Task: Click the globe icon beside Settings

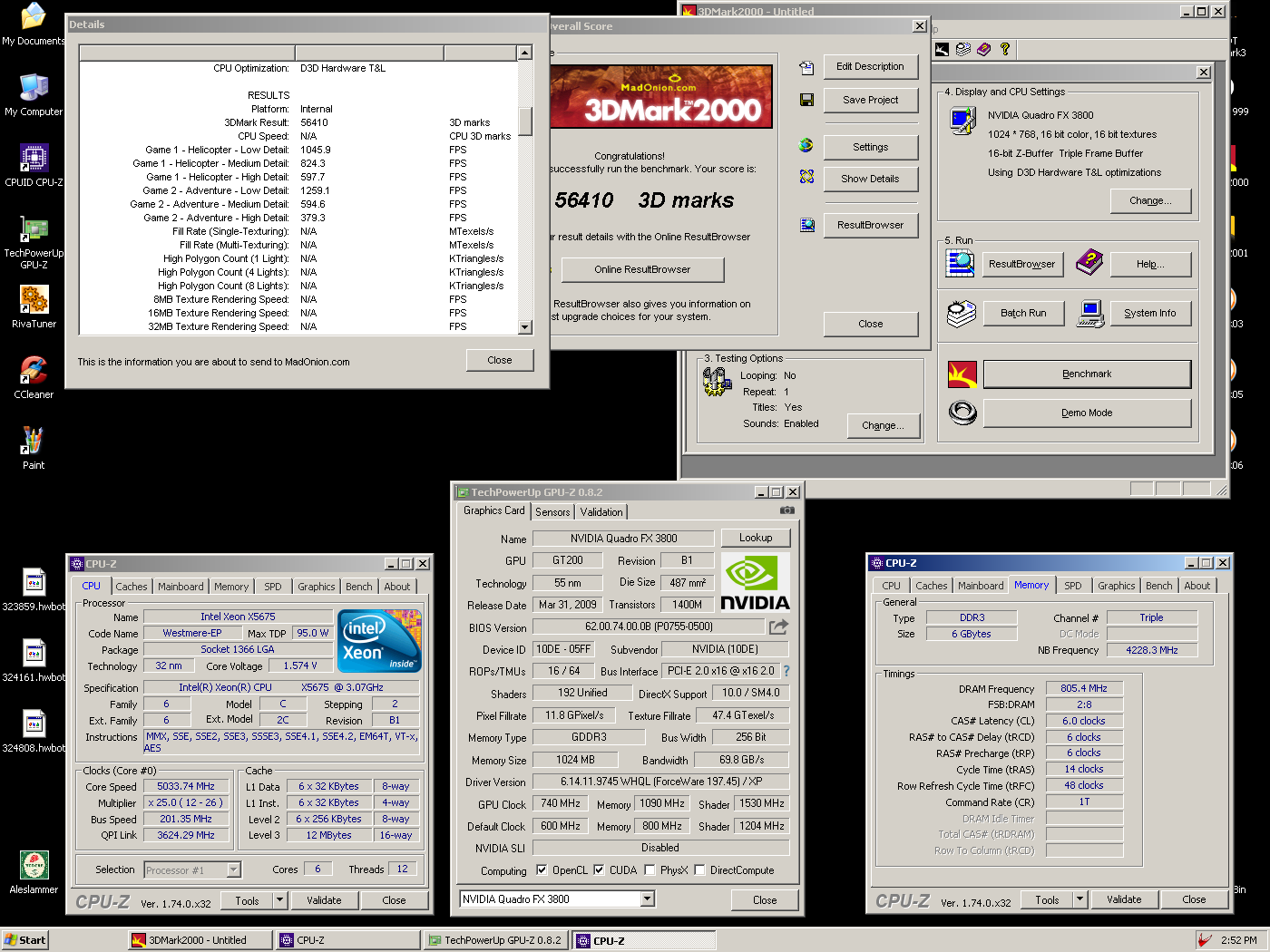Action: [x=806, y=145]
